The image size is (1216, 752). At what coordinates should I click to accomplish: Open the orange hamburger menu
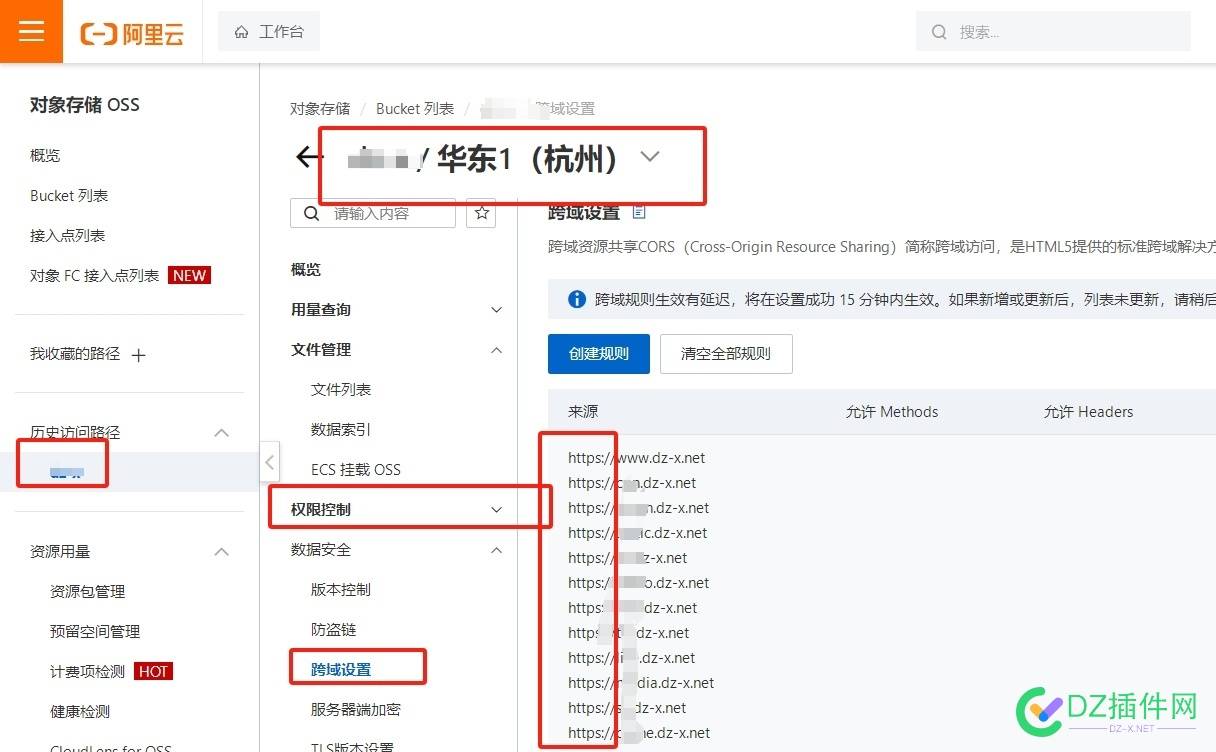point(32,32)
